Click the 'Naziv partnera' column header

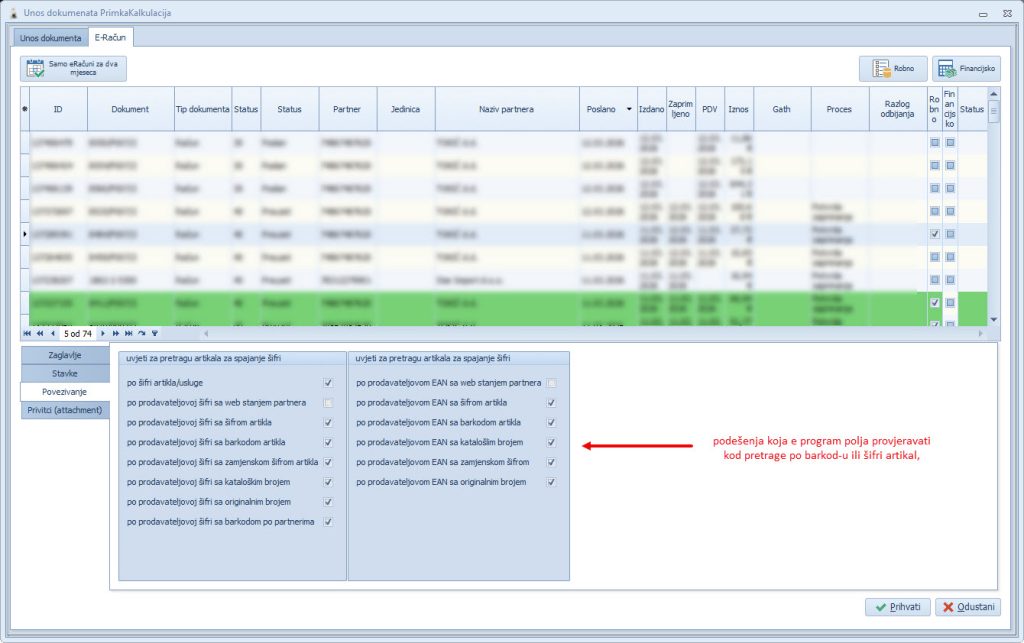click(506, 109)
